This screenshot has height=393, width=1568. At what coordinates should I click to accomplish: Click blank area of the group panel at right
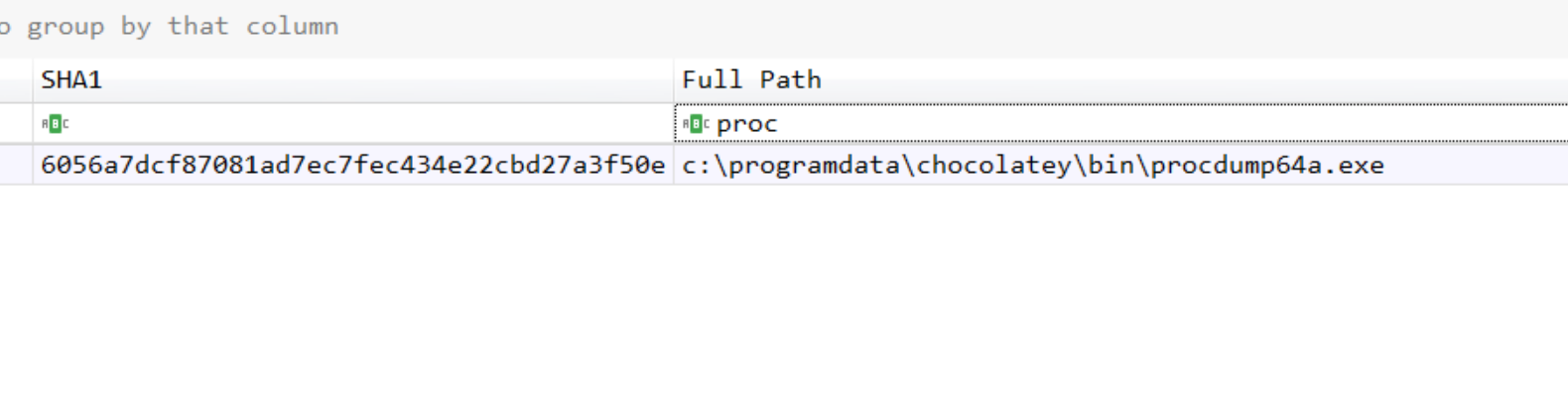pyautogui.click(x=953, y=26)
